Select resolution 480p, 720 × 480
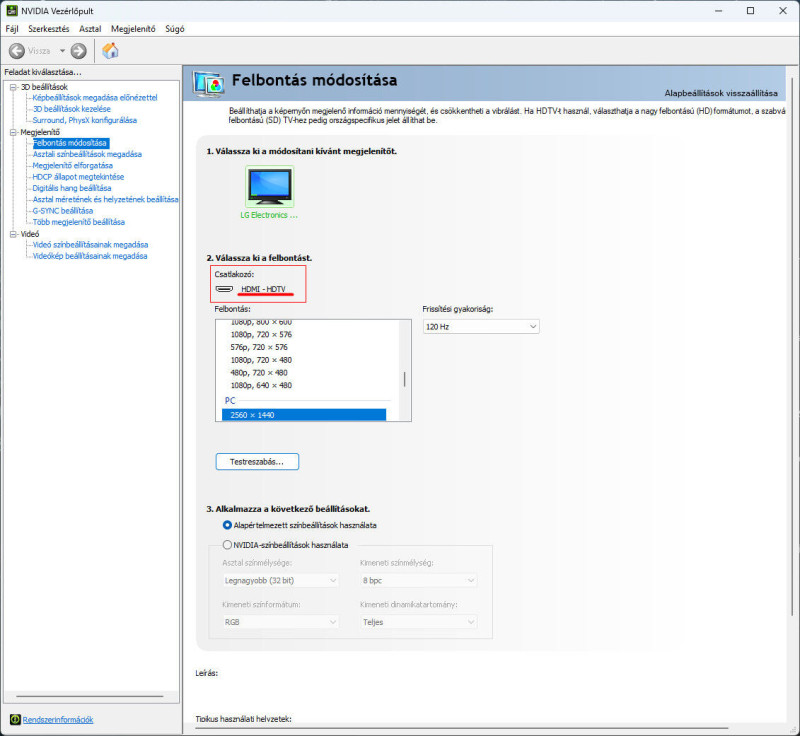 coord(259,373)
